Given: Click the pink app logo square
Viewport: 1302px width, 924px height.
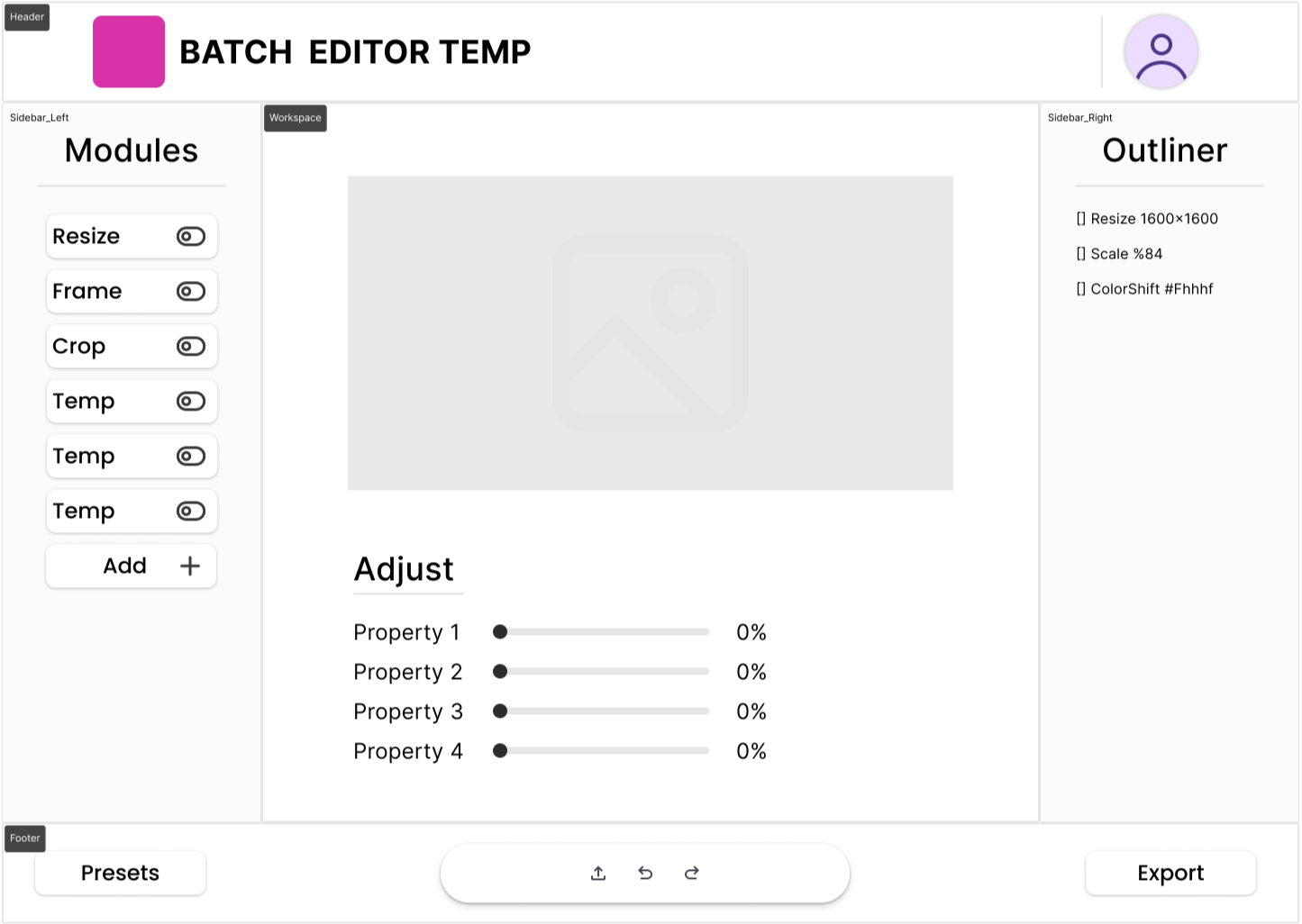Looking at the screenshot, I should click(129, 51).
